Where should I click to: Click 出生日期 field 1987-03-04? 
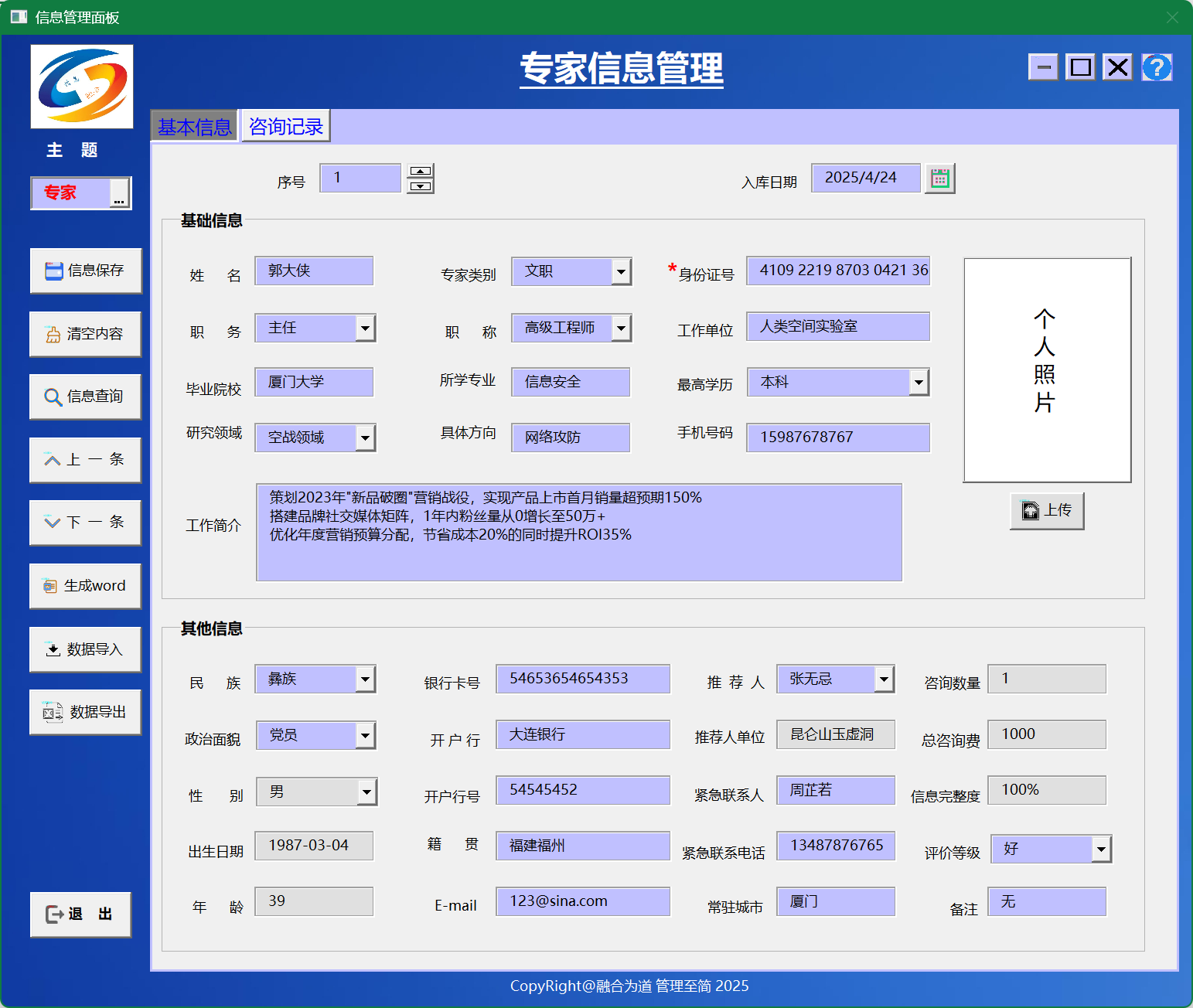(x=314, y=846)
